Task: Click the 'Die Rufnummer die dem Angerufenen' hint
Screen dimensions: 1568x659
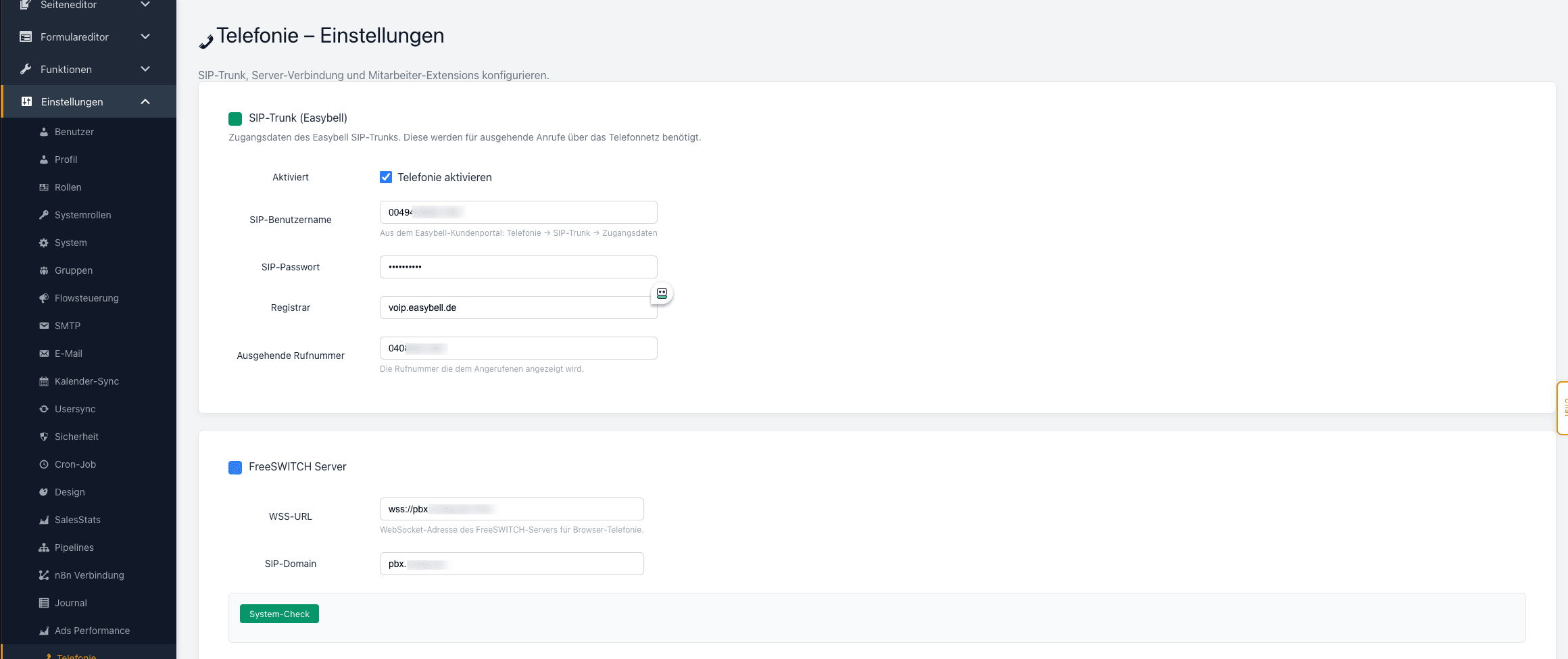Action: 482,369
